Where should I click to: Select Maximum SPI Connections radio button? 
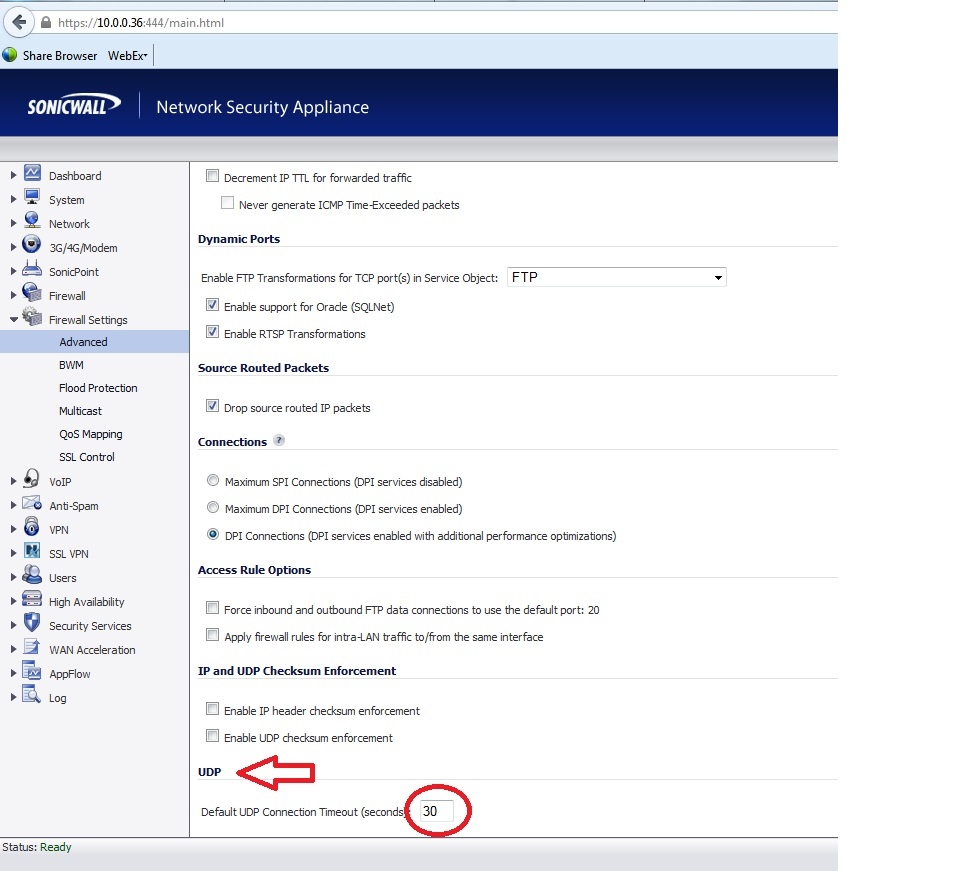pos(212,480)
